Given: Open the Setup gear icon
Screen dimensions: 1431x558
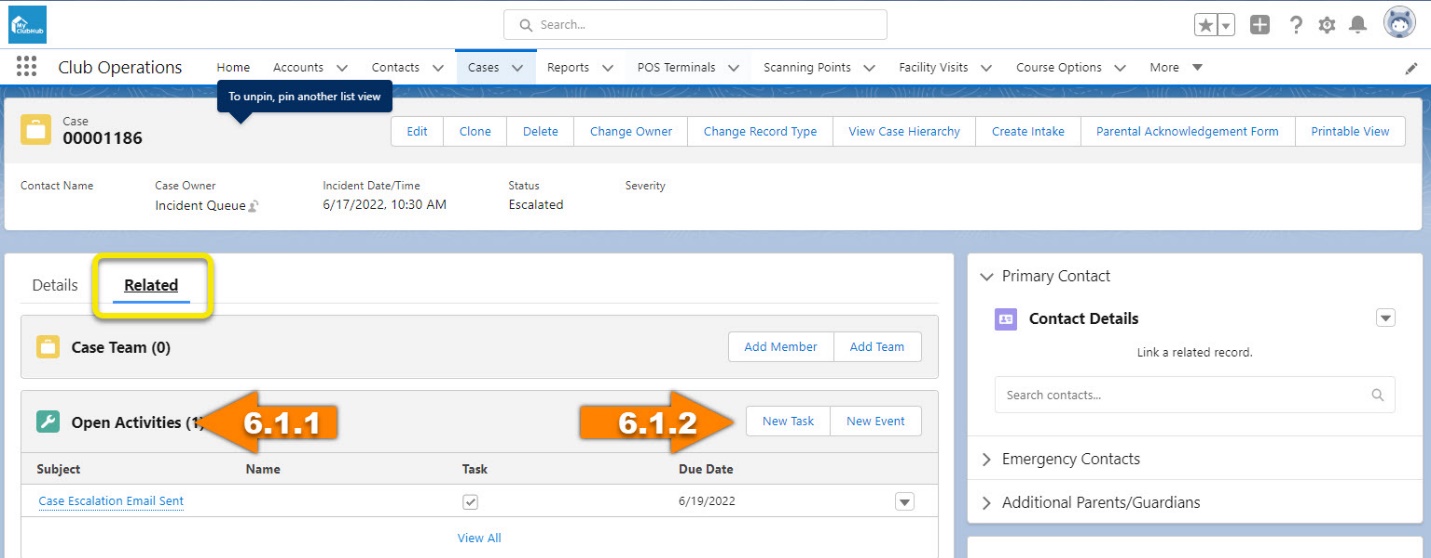Looking at the screenshot, I should [x=1327, y=25].
